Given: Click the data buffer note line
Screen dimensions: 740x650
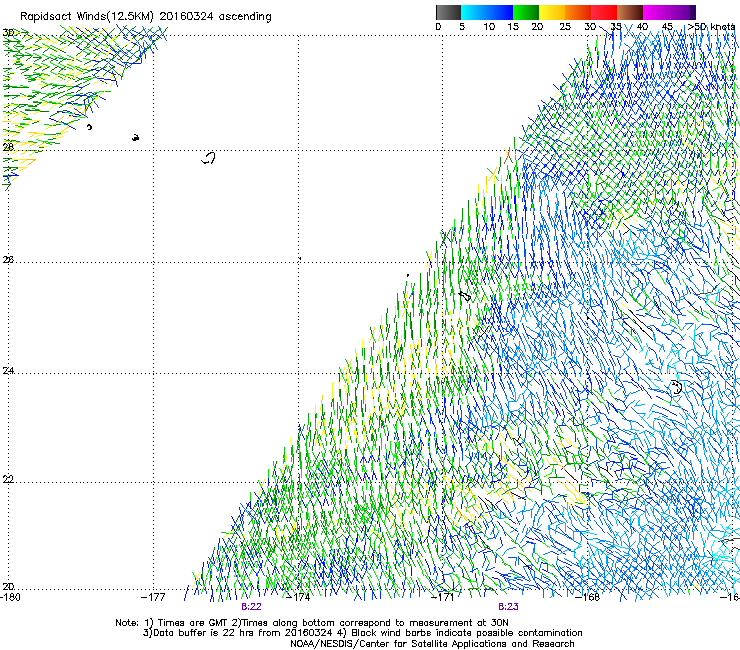Looking at the screenshot, I should (362, 633).
